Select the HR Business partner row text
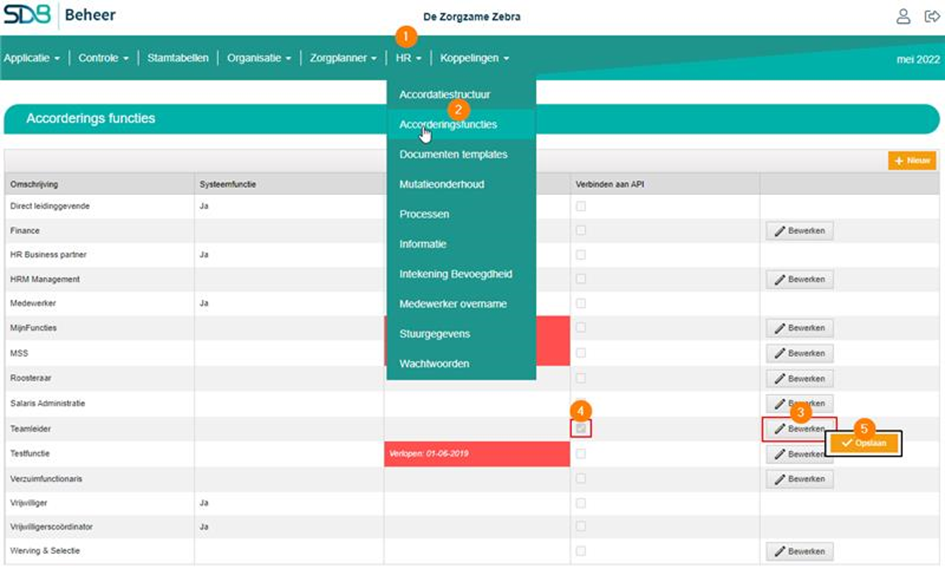Image resolution: width=945 pixels, height=569 pixels. coord(48,255)
